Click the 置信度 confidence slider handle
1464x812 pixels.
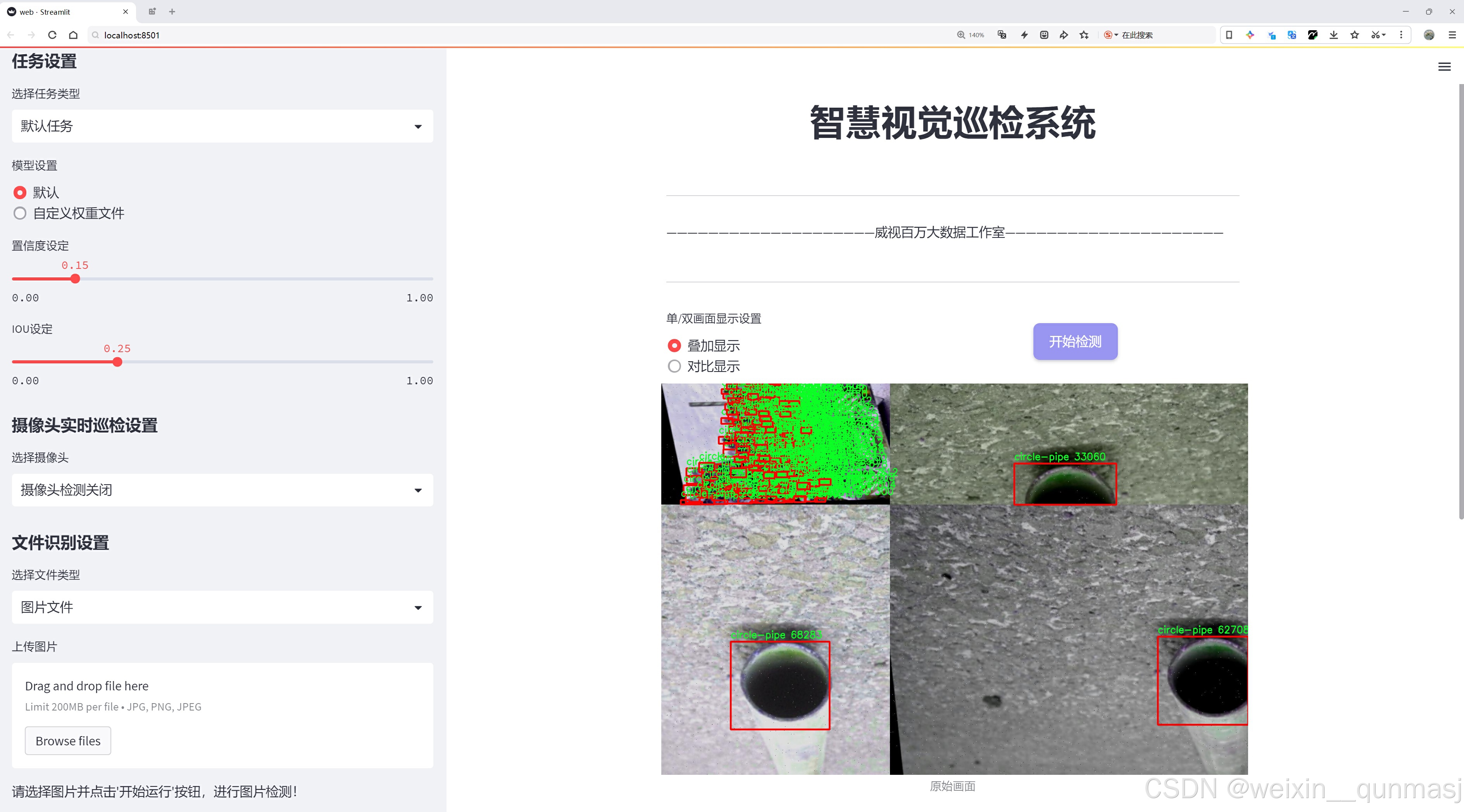(x=75, y=279)
